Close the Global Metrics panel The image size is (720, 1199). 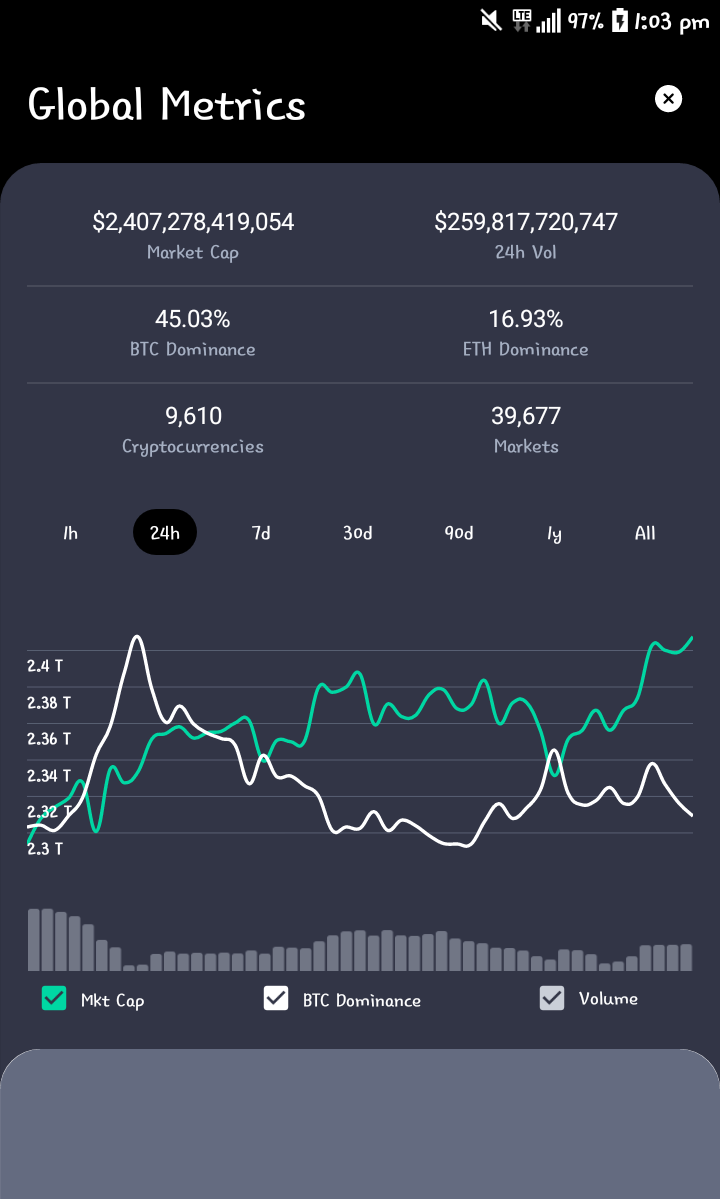point(668,99)
